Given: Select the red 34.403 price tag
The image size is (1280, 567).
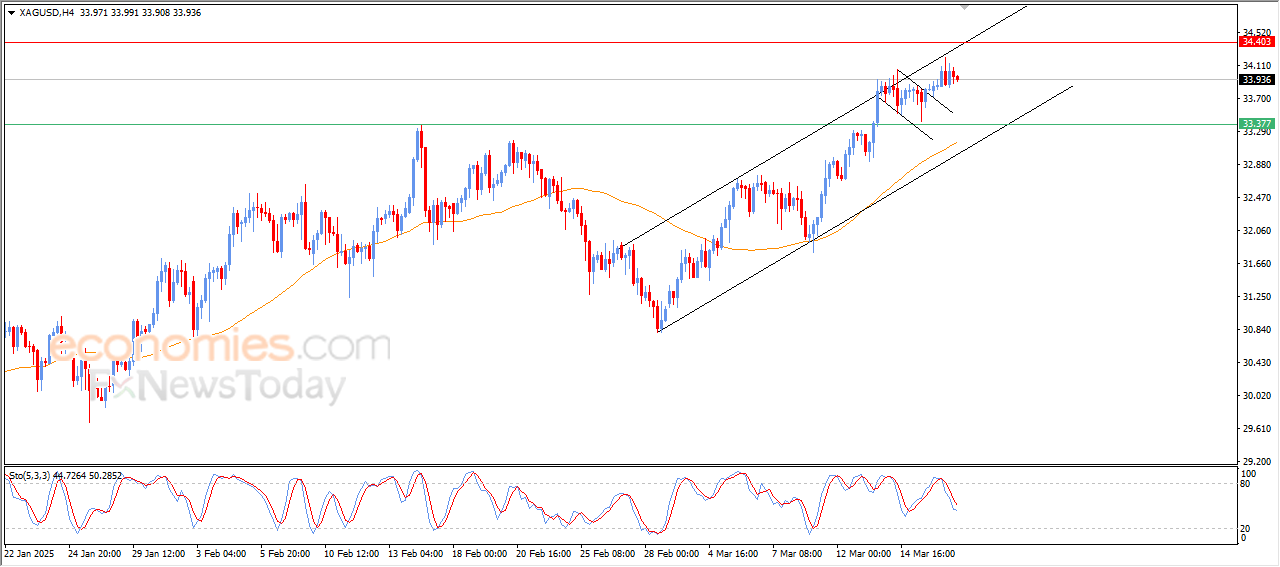Looking at the screenshot, I should point(1257,42).
